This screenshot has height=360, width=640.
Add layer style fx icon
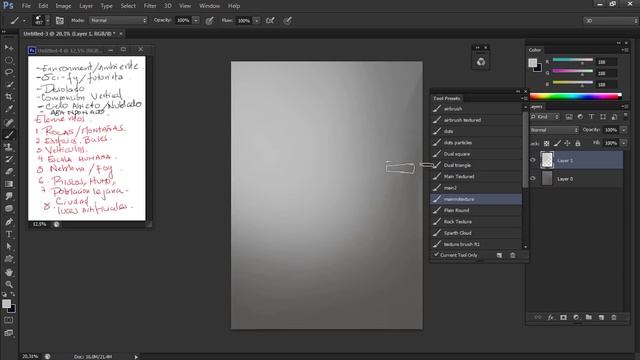[551, 317]
